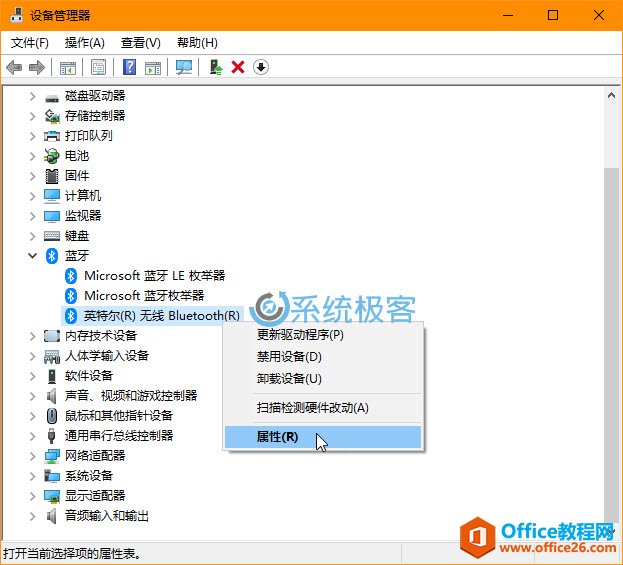Click the scan for hardware changes monitor icon
The height and width of the screenshot is (565, 623).
tap(184, 67)
